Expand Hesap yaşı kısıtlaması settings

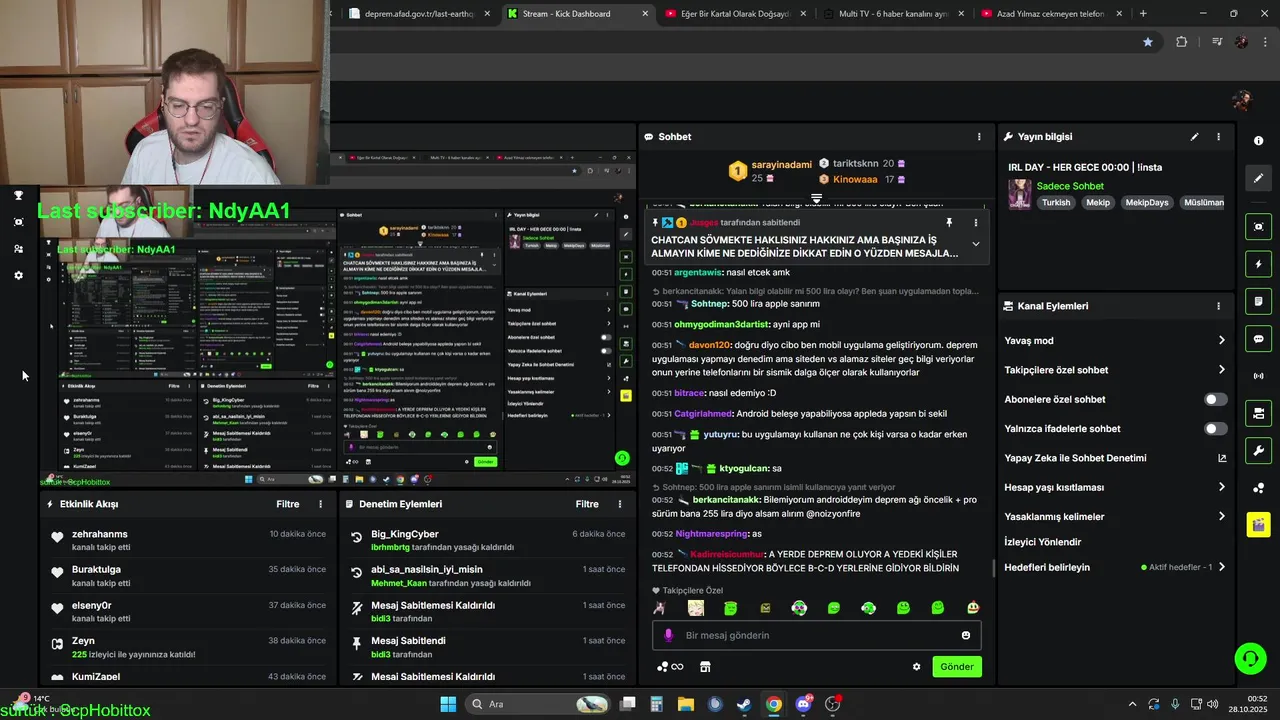pos(1221,487)
